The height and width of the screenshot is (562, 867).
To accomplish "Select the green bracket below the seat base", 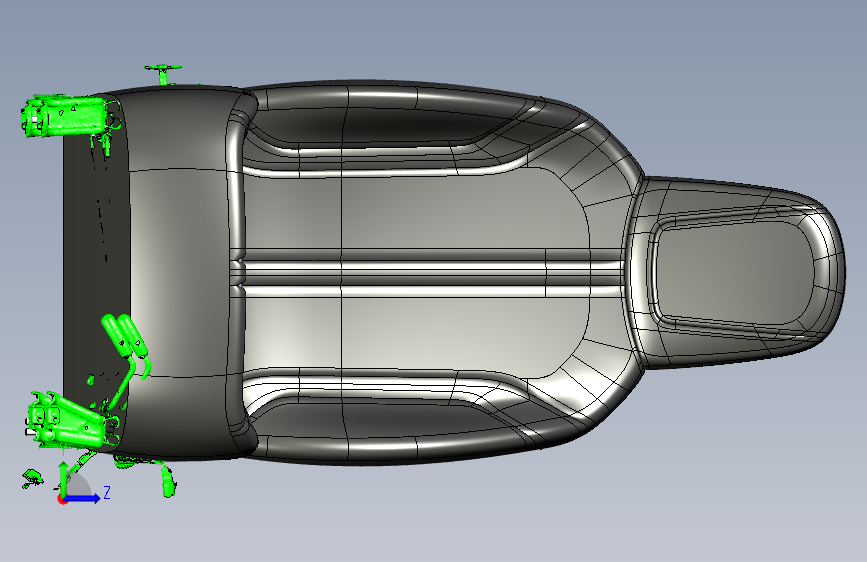I will click(x=169, y=480).
